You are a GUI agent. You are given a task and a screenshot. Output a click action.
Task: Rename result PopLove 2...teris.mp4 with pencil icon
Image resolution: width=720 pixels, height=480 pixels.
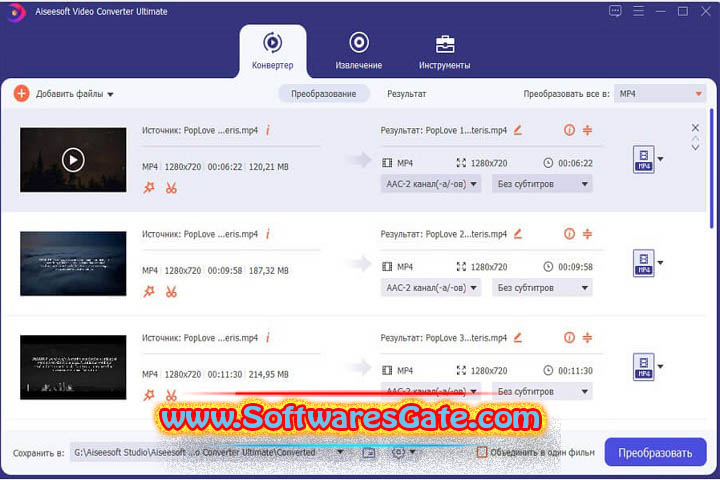point(518,234)
